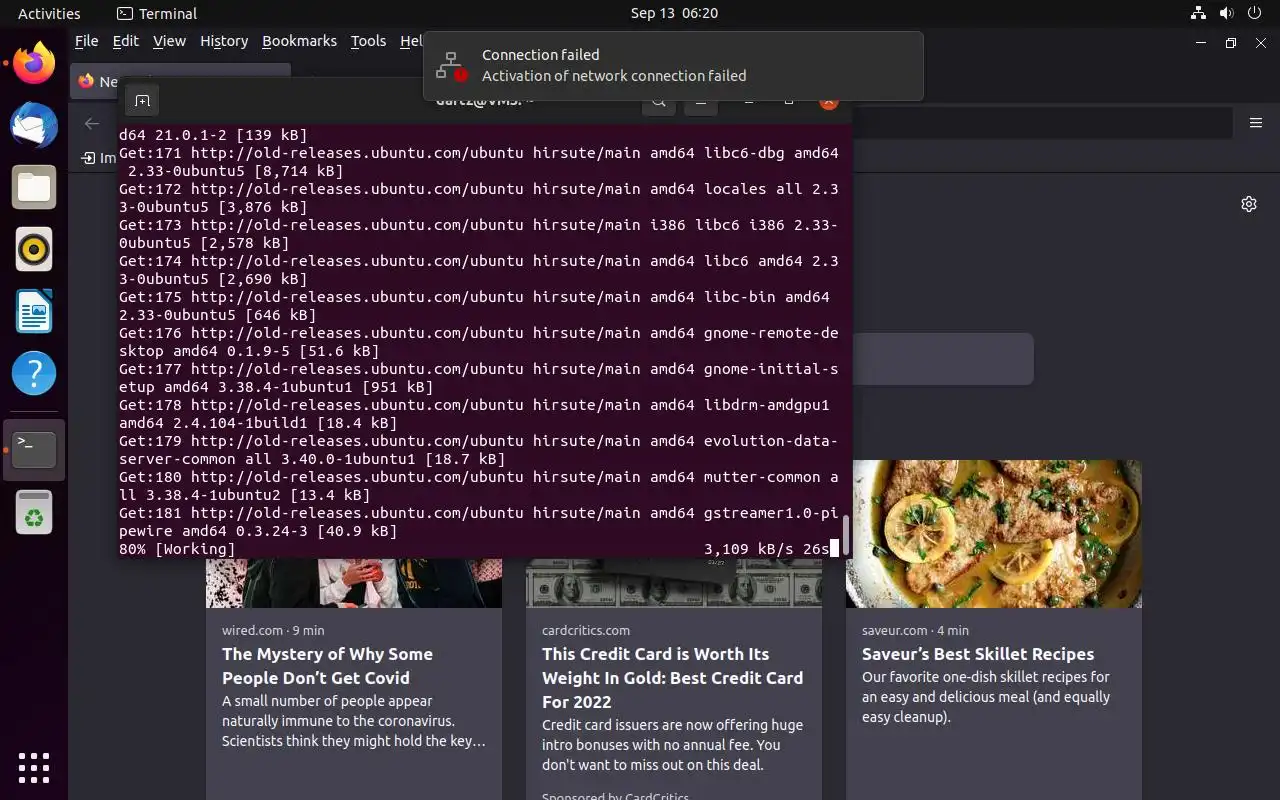Image resolution: width=1280 pixels, height=800 pixels.
Task: Open the Help dock icon
Action: (x=34, y=373)
